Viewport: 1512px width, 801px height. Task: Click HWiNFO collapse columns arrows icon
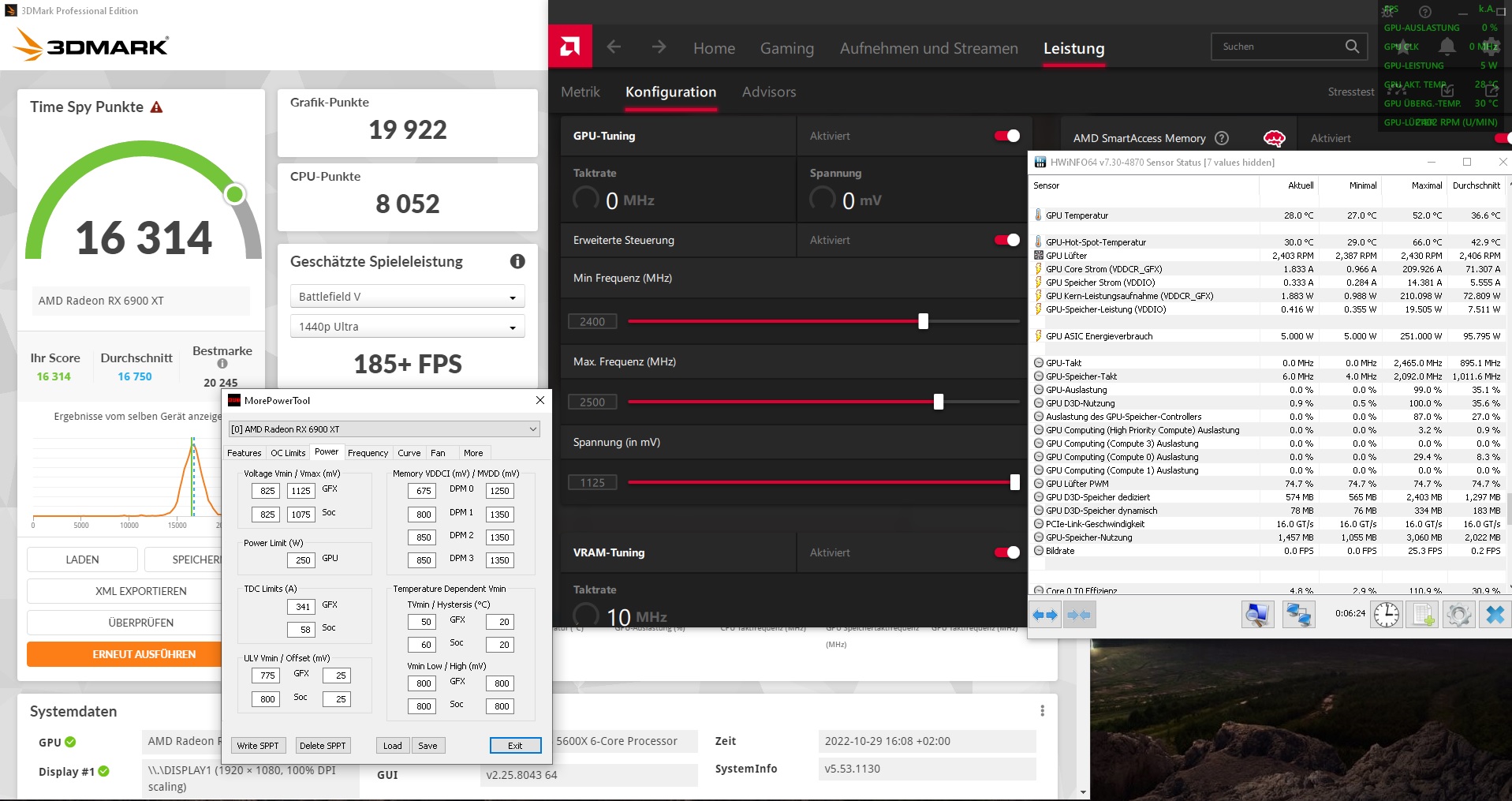point(1078,615)
